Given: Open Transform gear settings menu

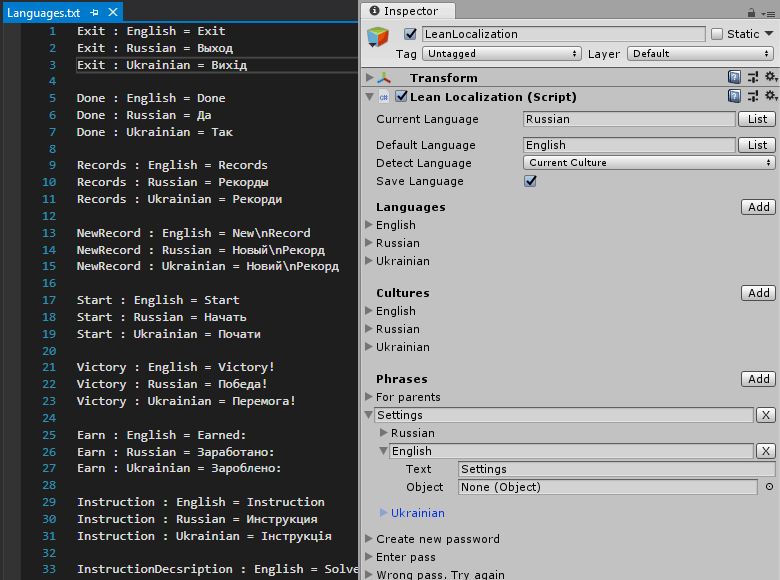Looking at the screenshot, I should pos(771,77).
